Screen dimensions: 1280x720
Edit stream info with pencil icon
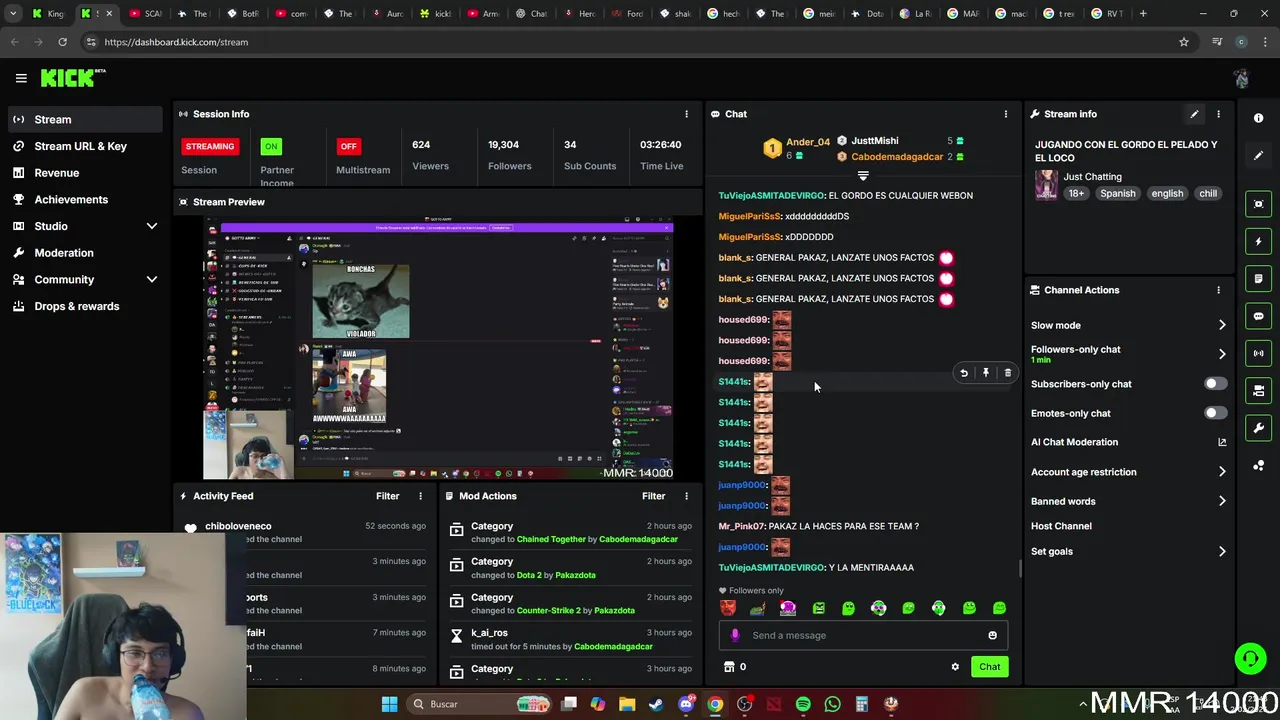[1194, 114]
